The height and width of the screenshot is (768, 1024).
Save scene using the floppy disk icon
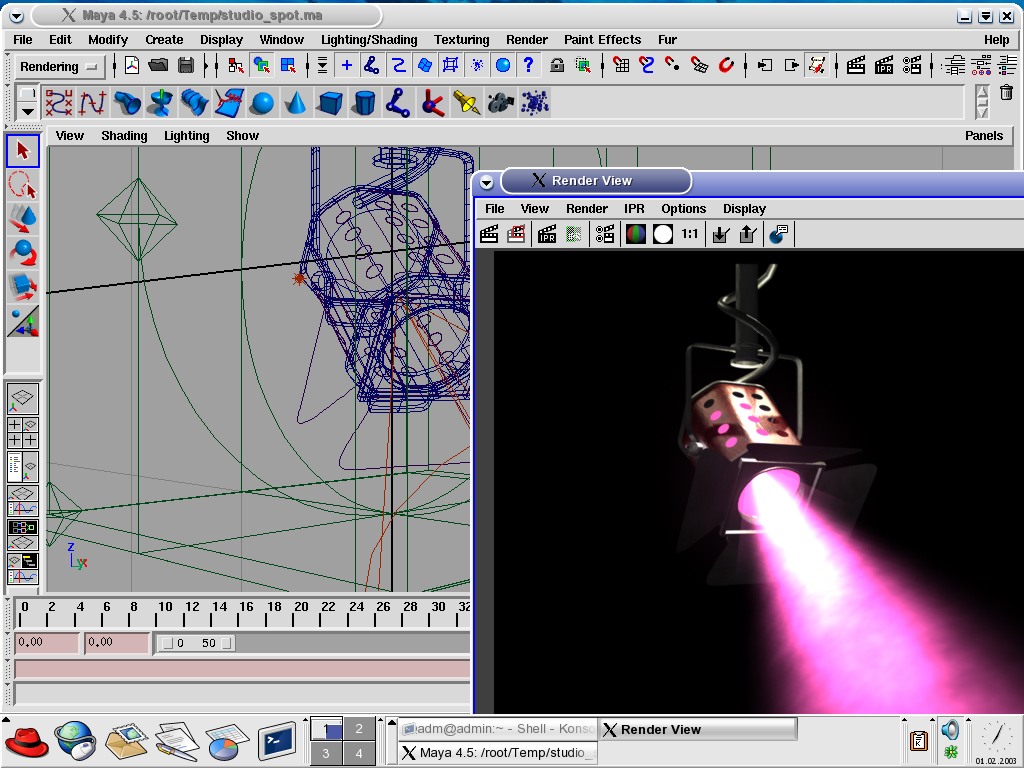[185, 65]
